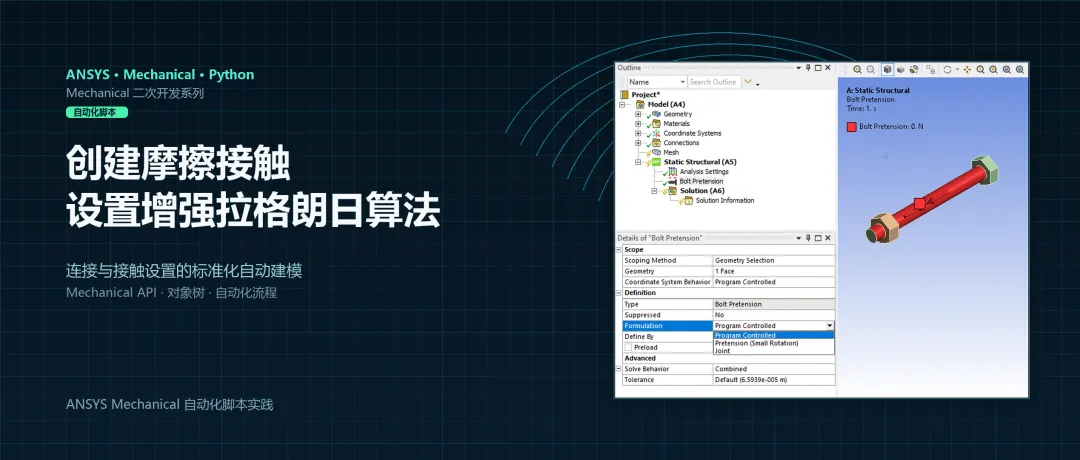
Task: Maximize the Details of Bolt Pretension panel
Action: (x=818, y=238)
